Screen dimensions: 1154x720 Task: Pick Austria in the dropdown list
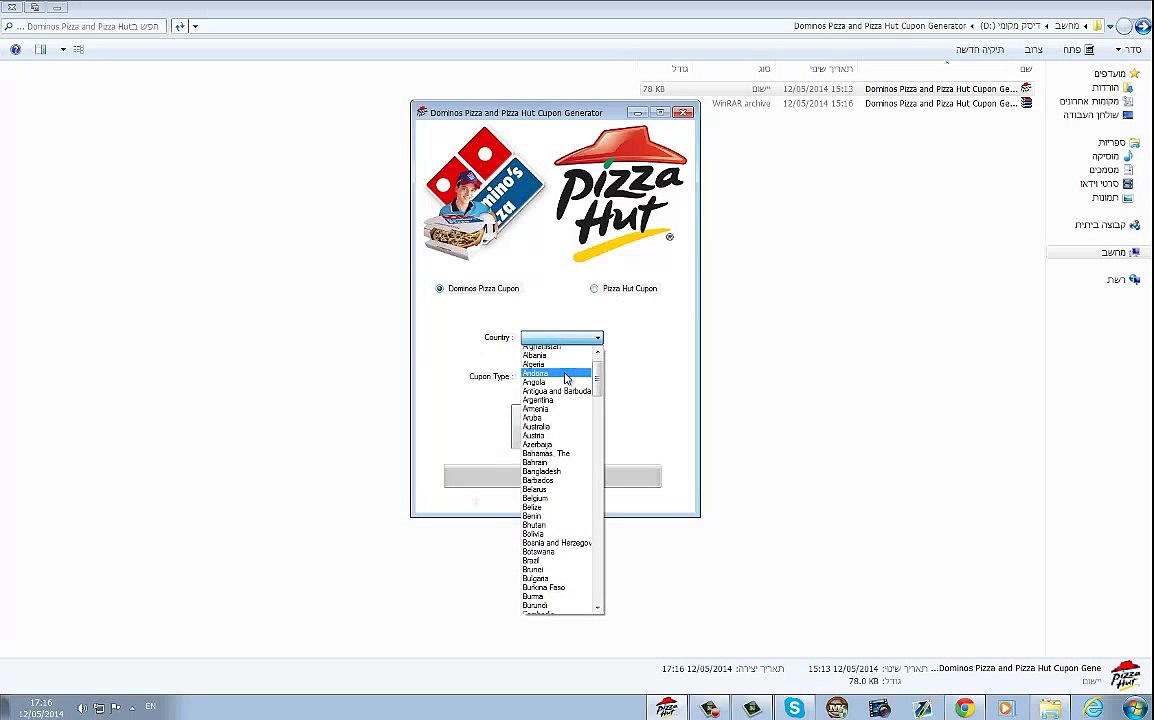coord(556,436)
